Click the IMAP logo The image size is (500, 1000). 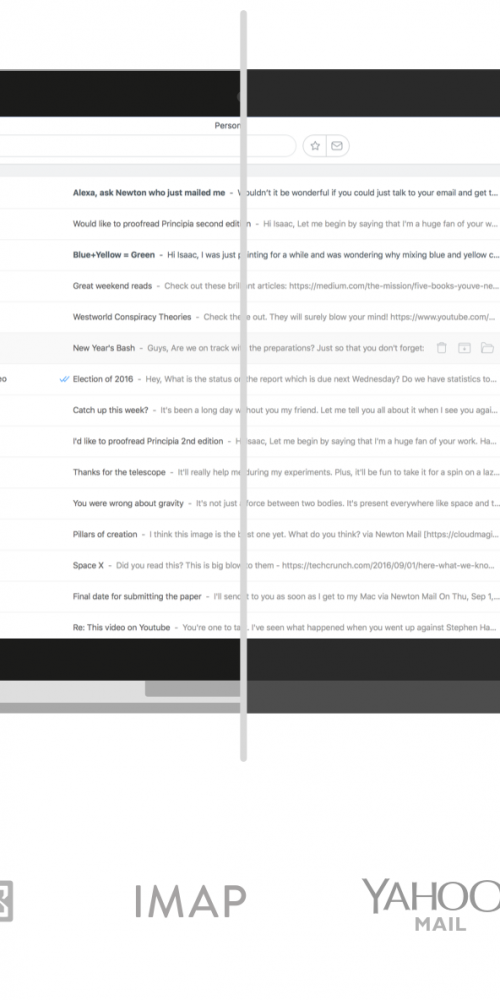[191, 901]
